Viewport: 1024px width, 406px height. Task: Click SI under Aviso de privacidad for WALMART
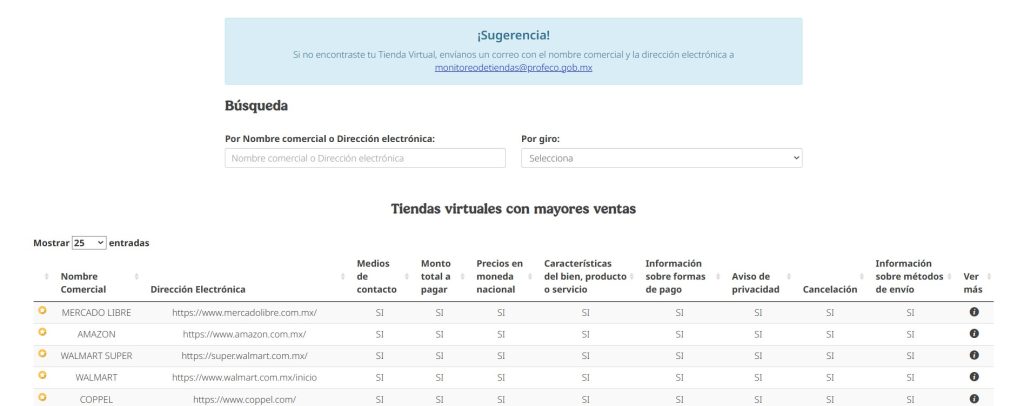tap(758, 377)
